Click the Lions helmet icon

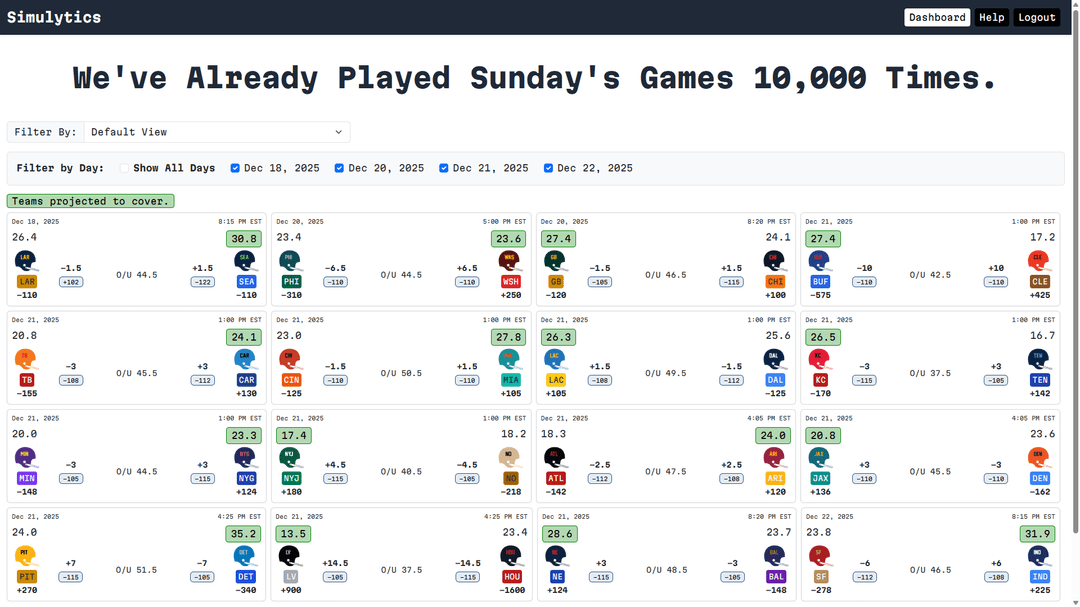pos(246,556)
